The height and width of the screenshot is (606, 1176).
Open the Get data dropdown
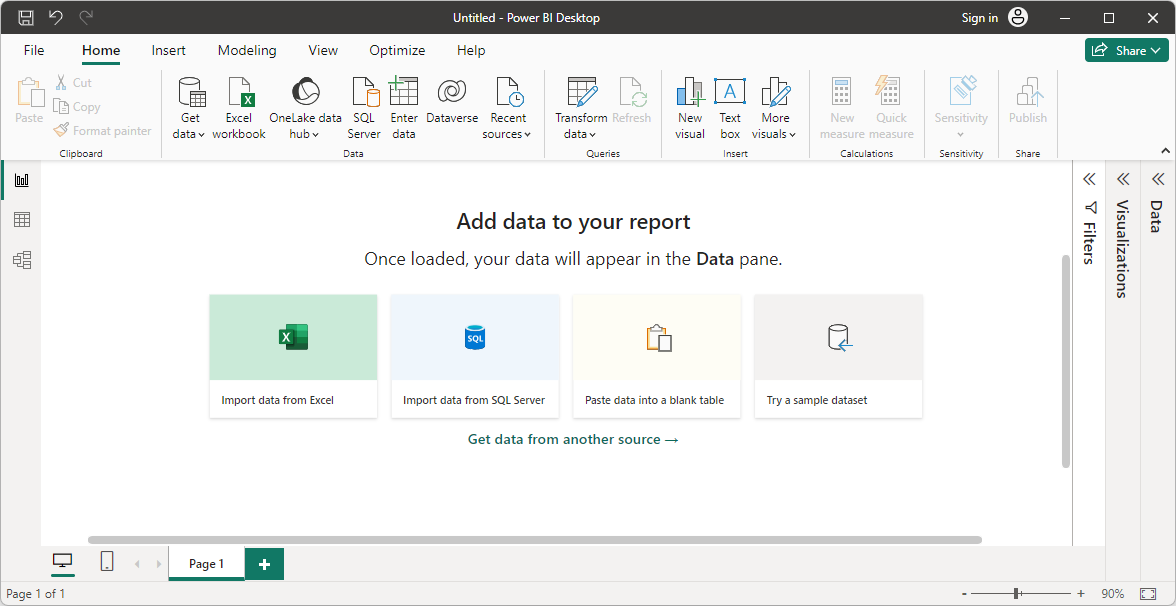click(191, 109)
